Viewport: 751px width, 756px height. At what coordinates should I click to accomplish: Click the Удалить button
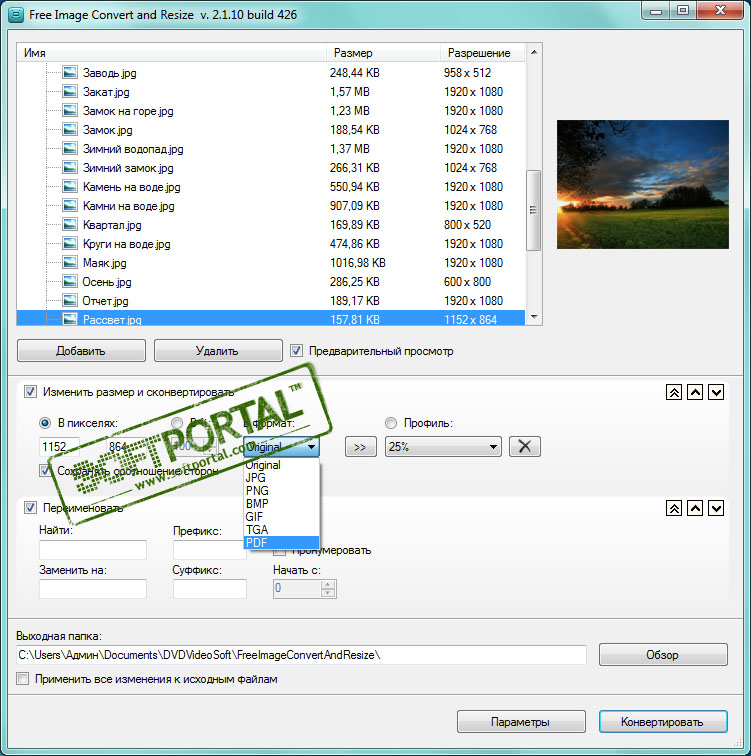(x=218, y=351)
